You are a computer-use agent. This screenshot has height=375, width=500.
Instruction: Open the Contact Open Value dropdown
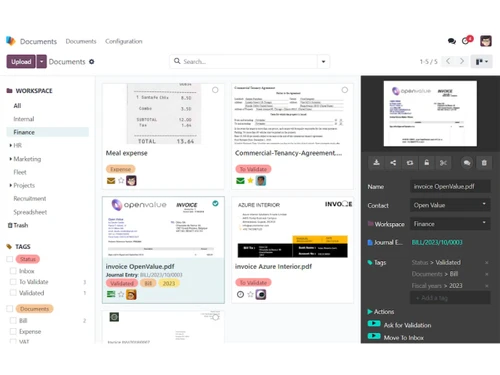[450, 205]
